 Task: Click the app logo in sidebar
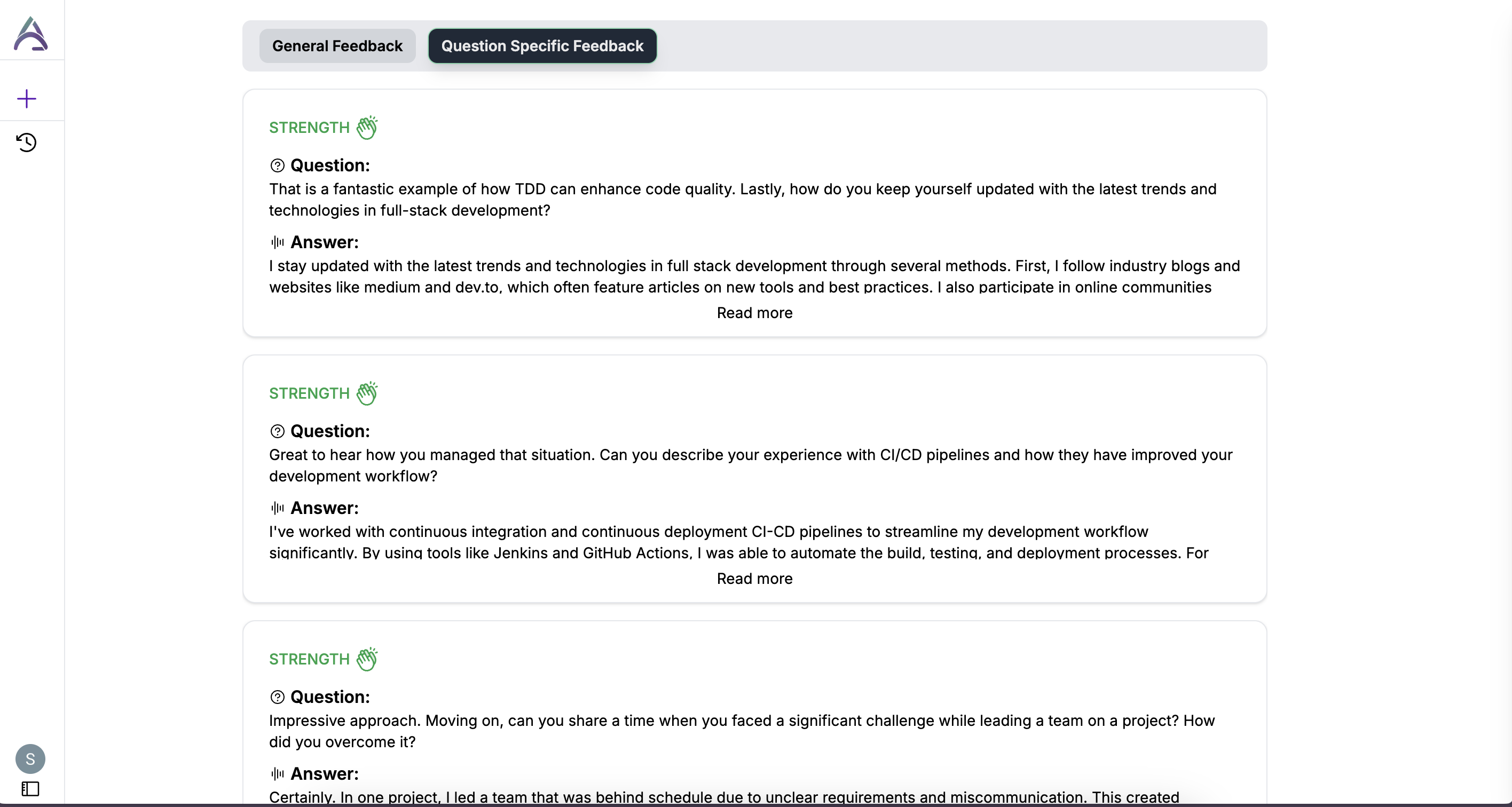coord(30,34)
